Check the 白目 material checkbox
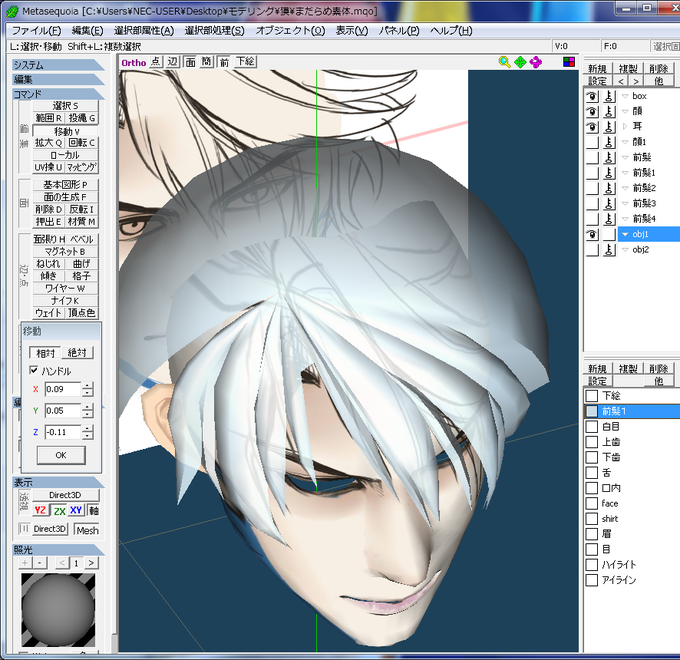This screenshot has width=680, height=660. (592, 426)
